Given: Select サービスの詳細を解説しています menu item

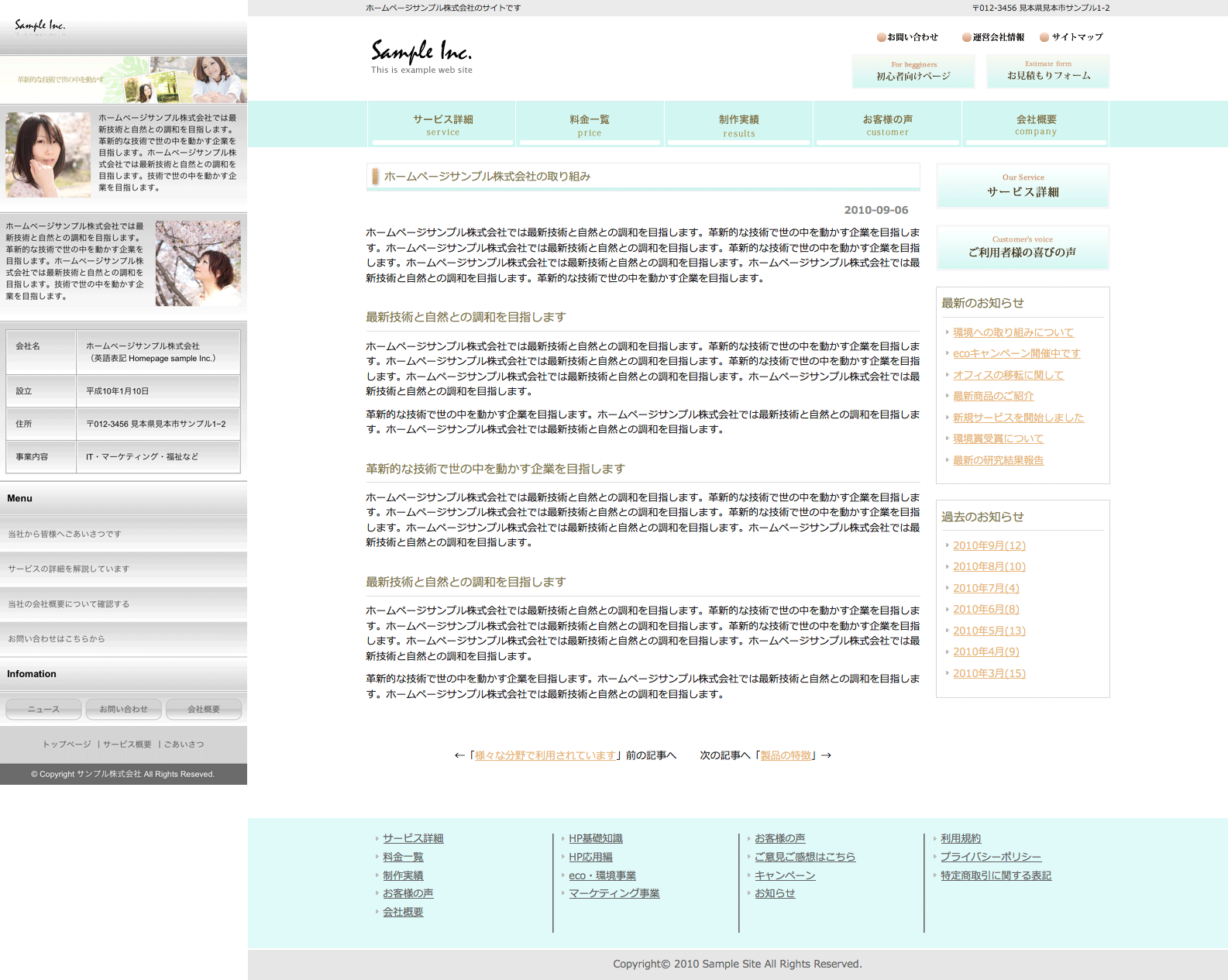Looking at the screenshot, I should click(69, 569).
